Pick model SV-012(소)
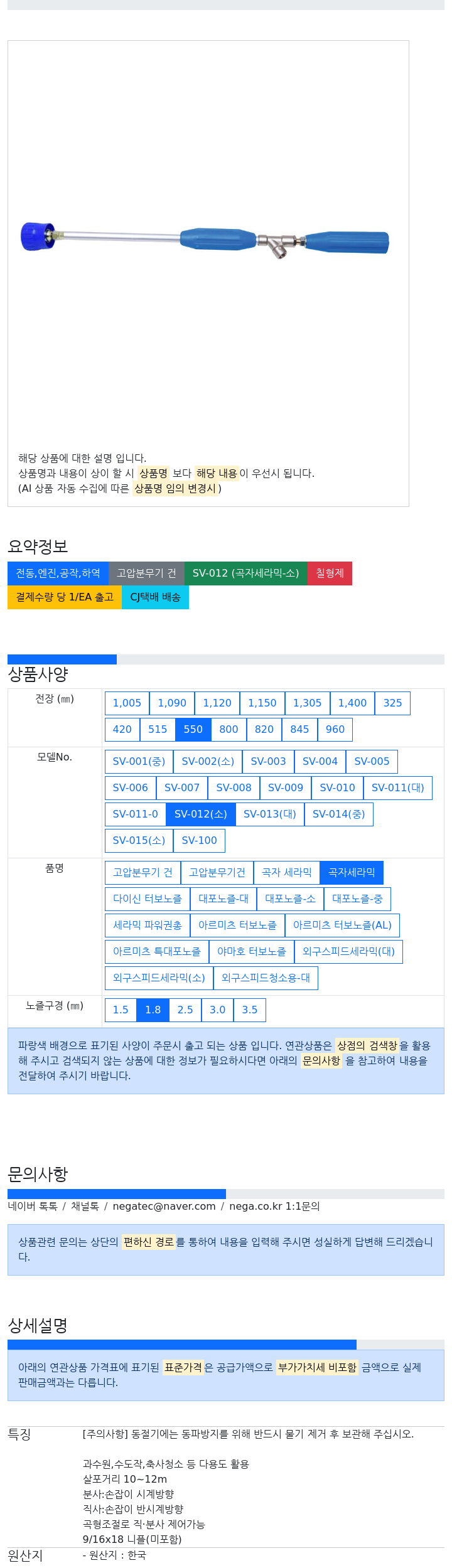The height and width of the screenshot is (1568, 452). click(x=201, y=814)
